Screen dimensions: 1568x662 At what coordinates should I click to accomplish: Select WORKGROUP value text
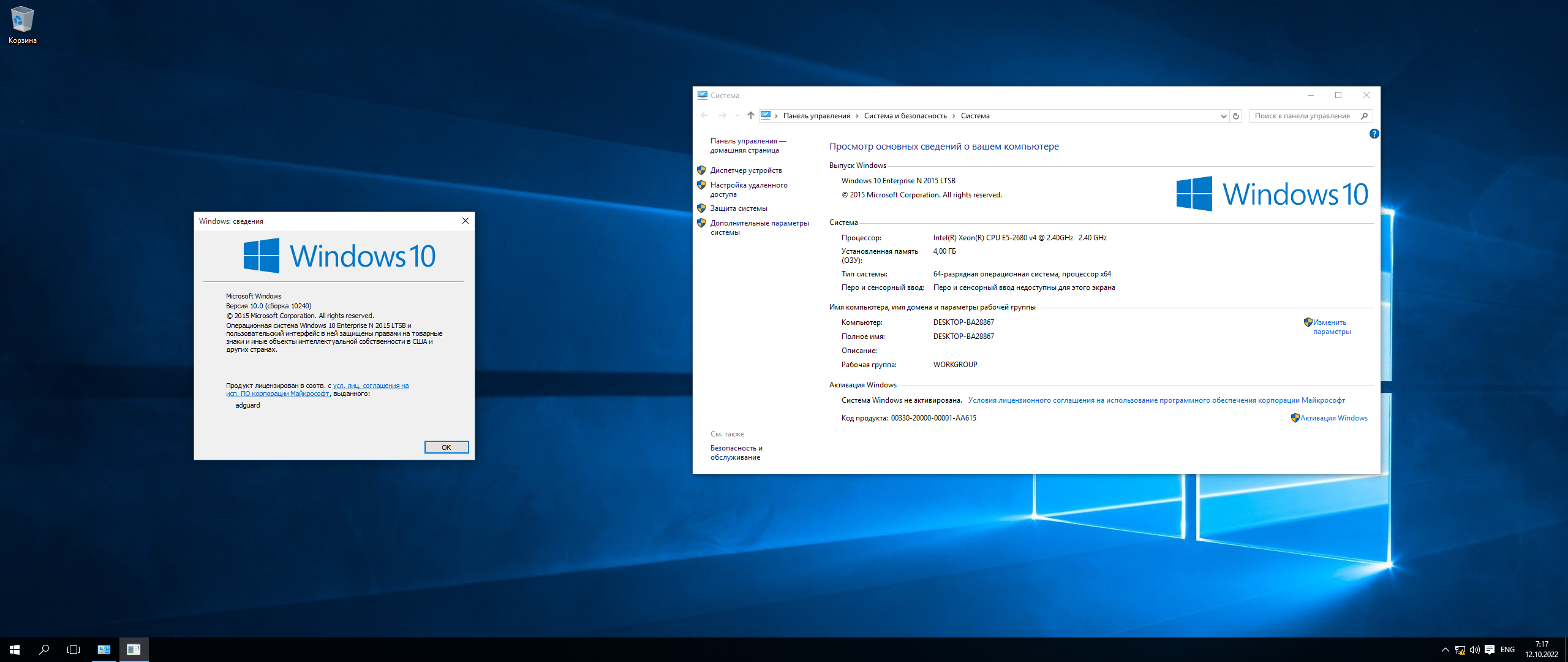pyautogui.click(x=955, y=365)
